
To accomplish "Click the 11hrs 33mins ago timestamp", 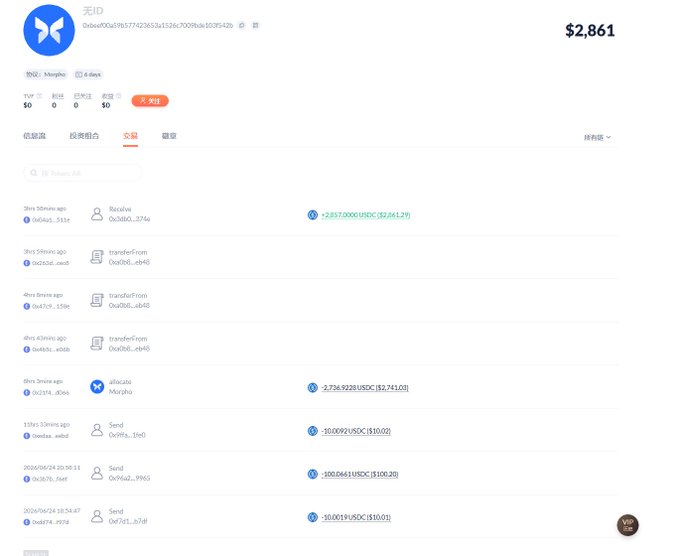I will click(x=46, y=424).
